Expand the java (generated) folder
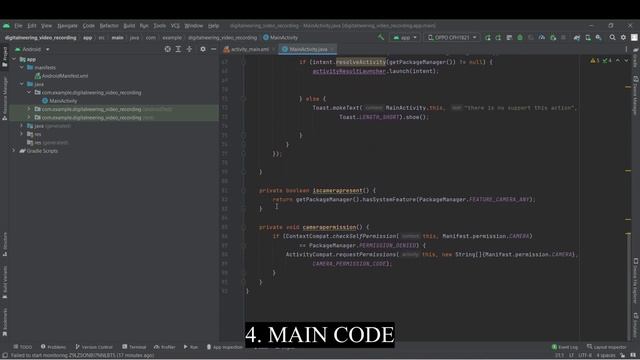 click(22, 126)
